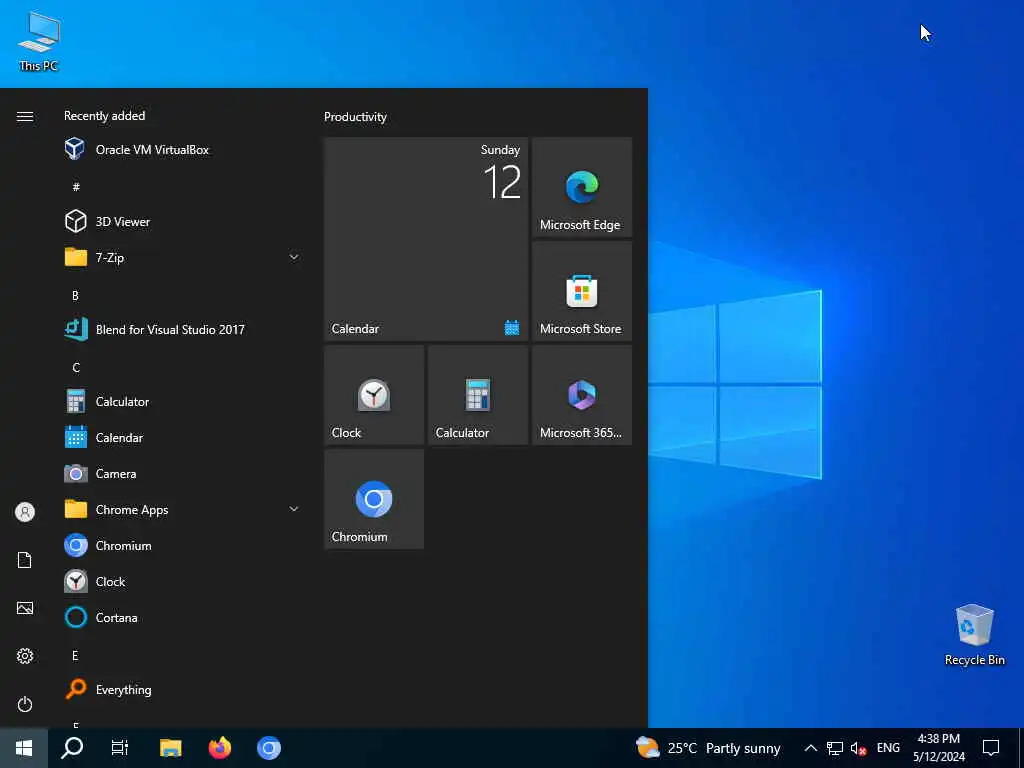Open the Chromium tile

[x=374, y=499]
